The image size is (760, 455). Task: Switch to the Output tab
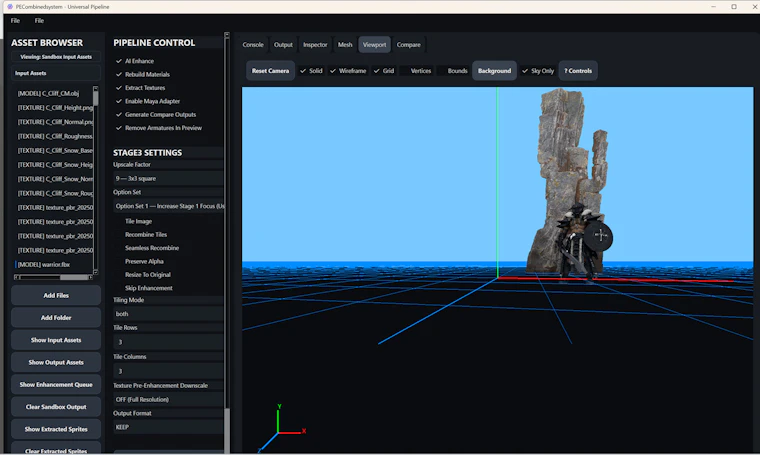coord(283,45)
